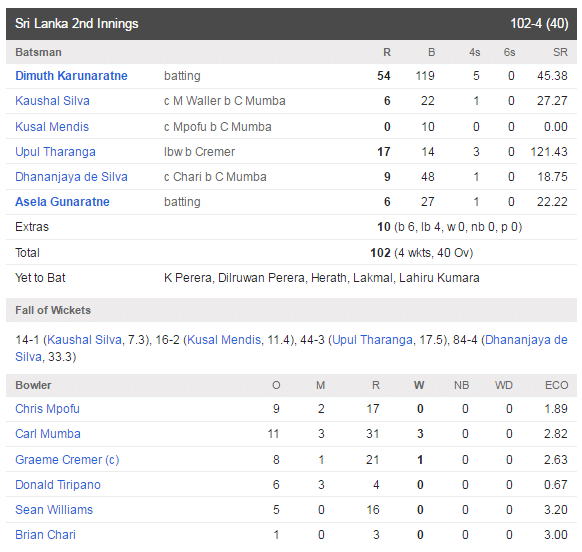
Task: Open Upul Tharanga link in Fall of Wickets
Action: tap(372, 340)
